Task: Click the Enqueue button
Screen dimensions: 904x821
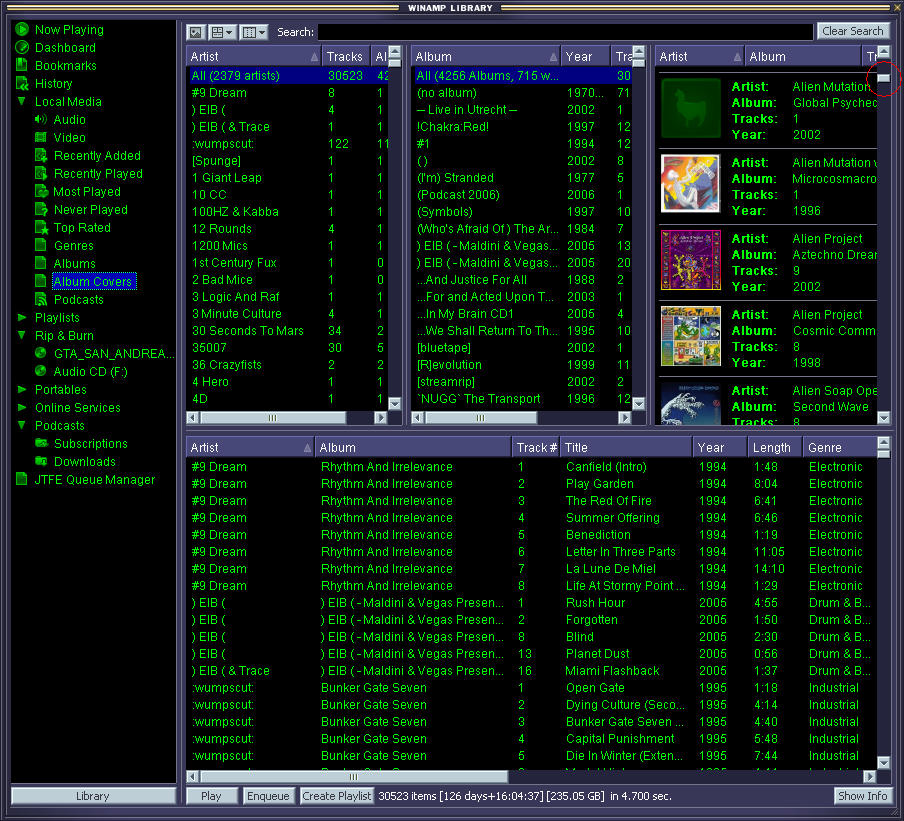Action: tap(268, 796)
